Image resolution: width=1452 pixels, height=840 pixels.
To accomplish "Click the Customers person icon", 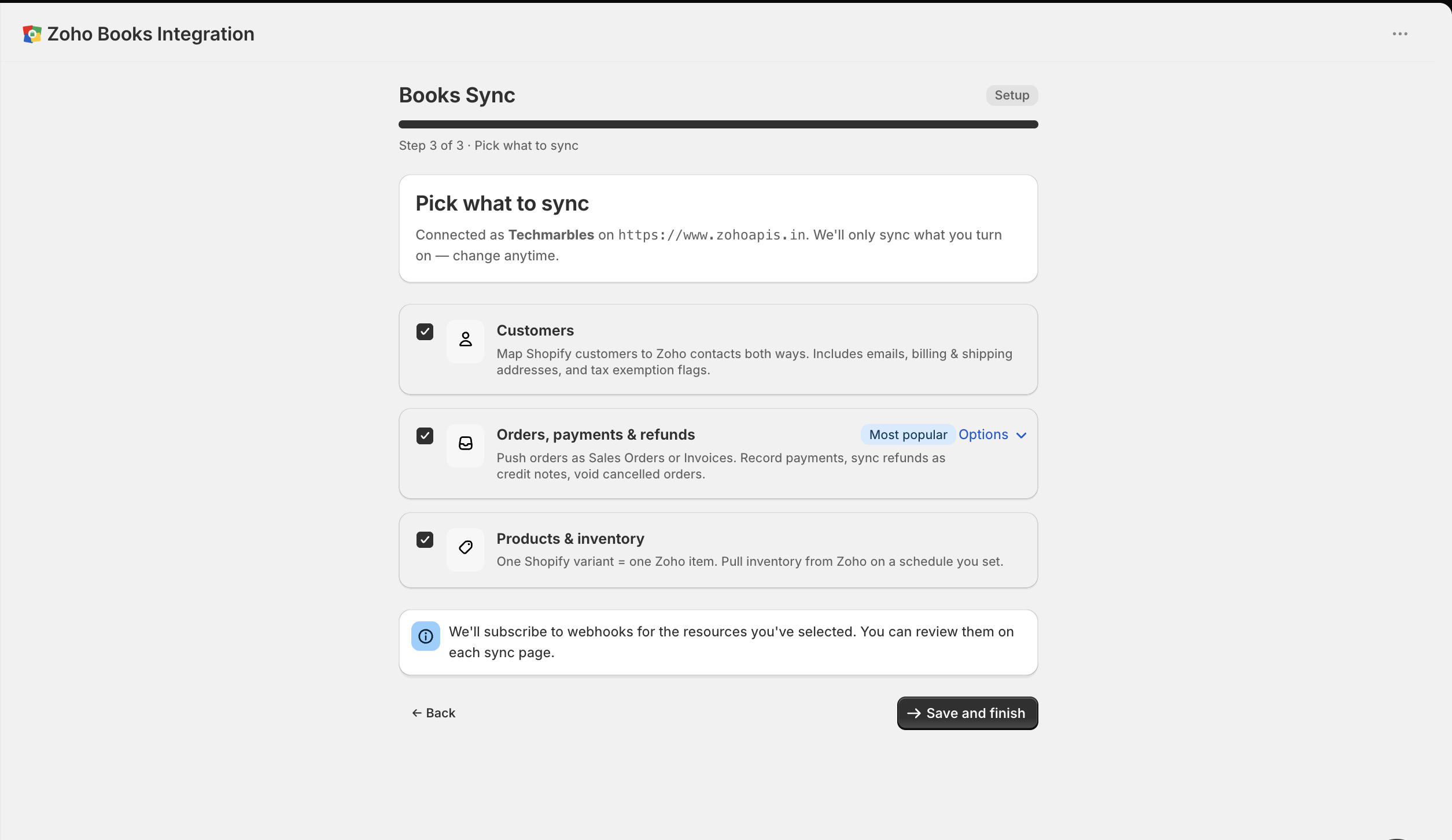I will tap(465, 340).
